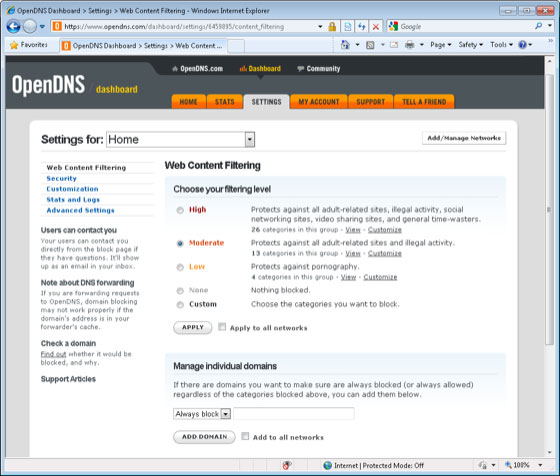The width and height of the screenshot is (560, 476).
Task: Open the Advanced Settings link
Action: tap(80, 210)
